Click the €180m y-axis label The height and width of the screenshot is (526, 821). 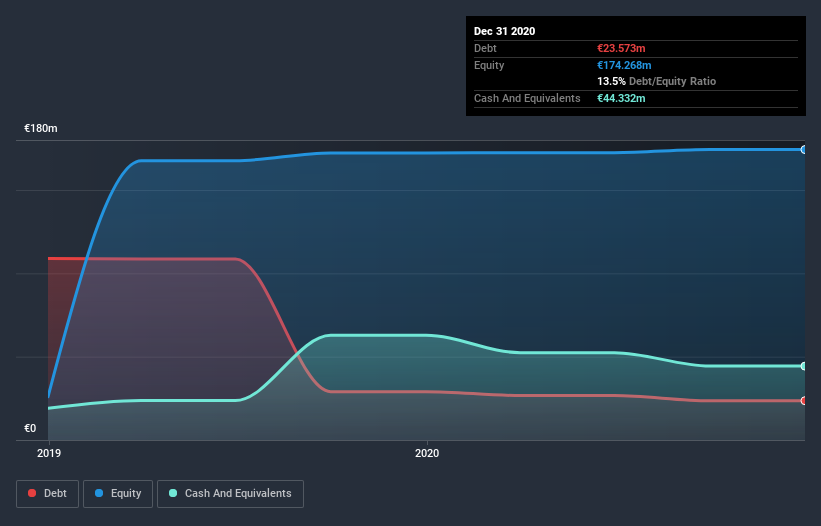41,128
